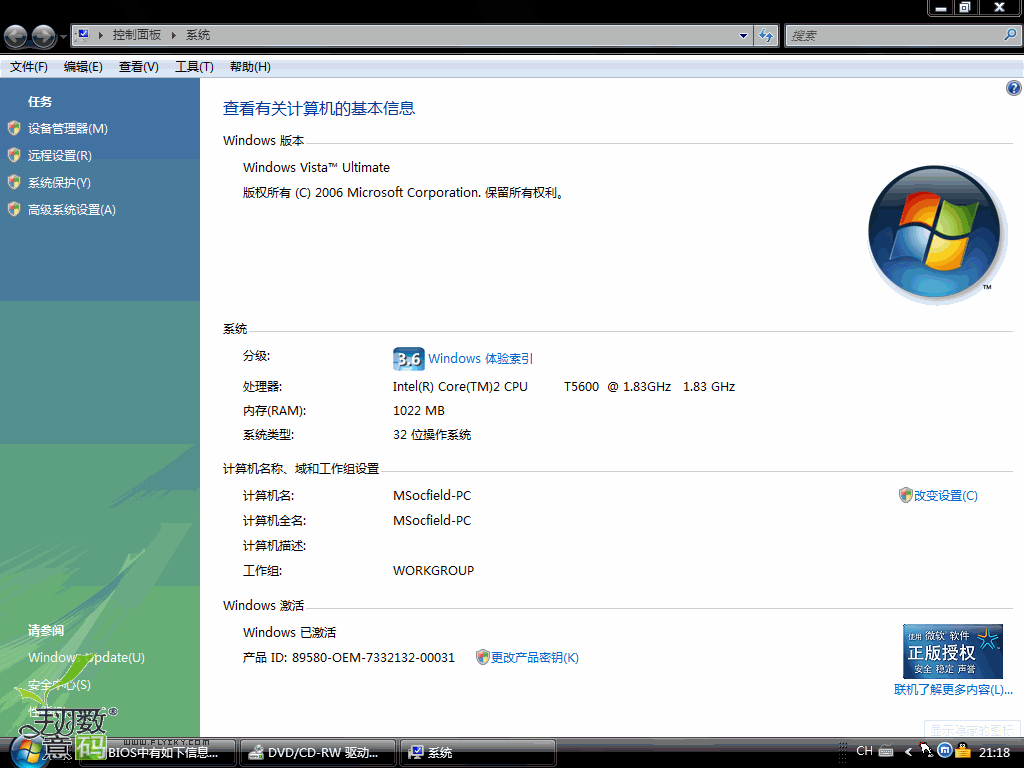Switch to BIOS中有如下信息 taskbar window
Viewport: 1024px width, 768px height.
click(x=157, y=752)
